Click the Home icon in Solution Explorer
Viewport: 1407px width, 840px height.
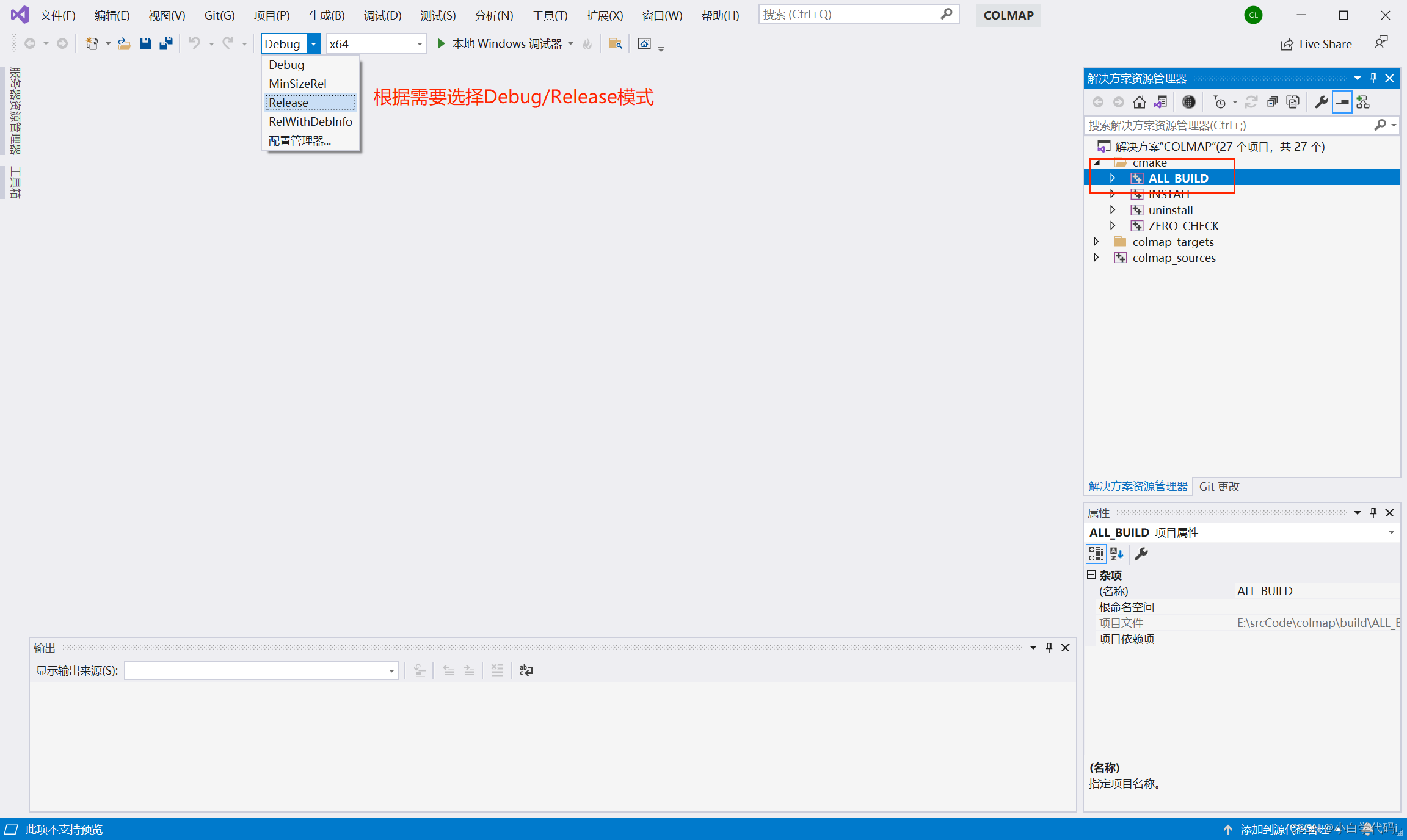pyautogui.click(x=1139, y=102)
